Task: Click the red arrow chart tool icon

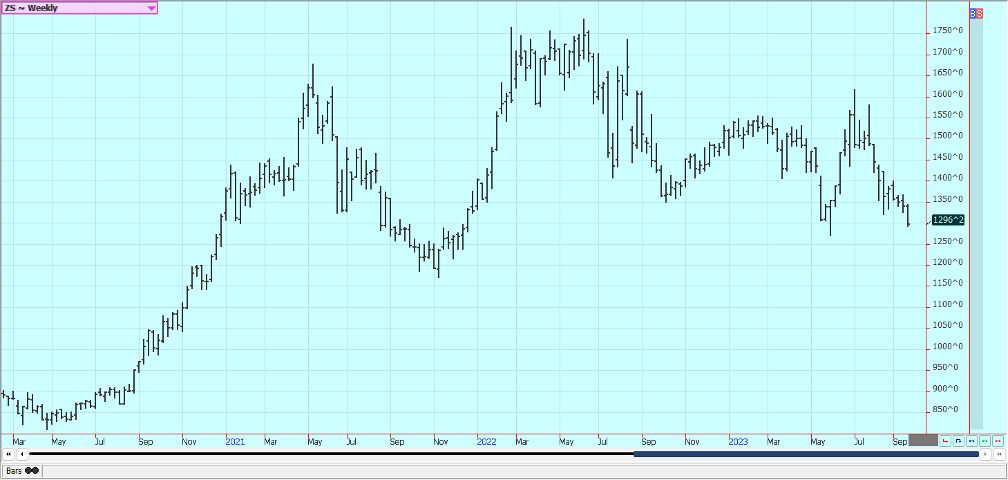Action: tap(945, 440)
